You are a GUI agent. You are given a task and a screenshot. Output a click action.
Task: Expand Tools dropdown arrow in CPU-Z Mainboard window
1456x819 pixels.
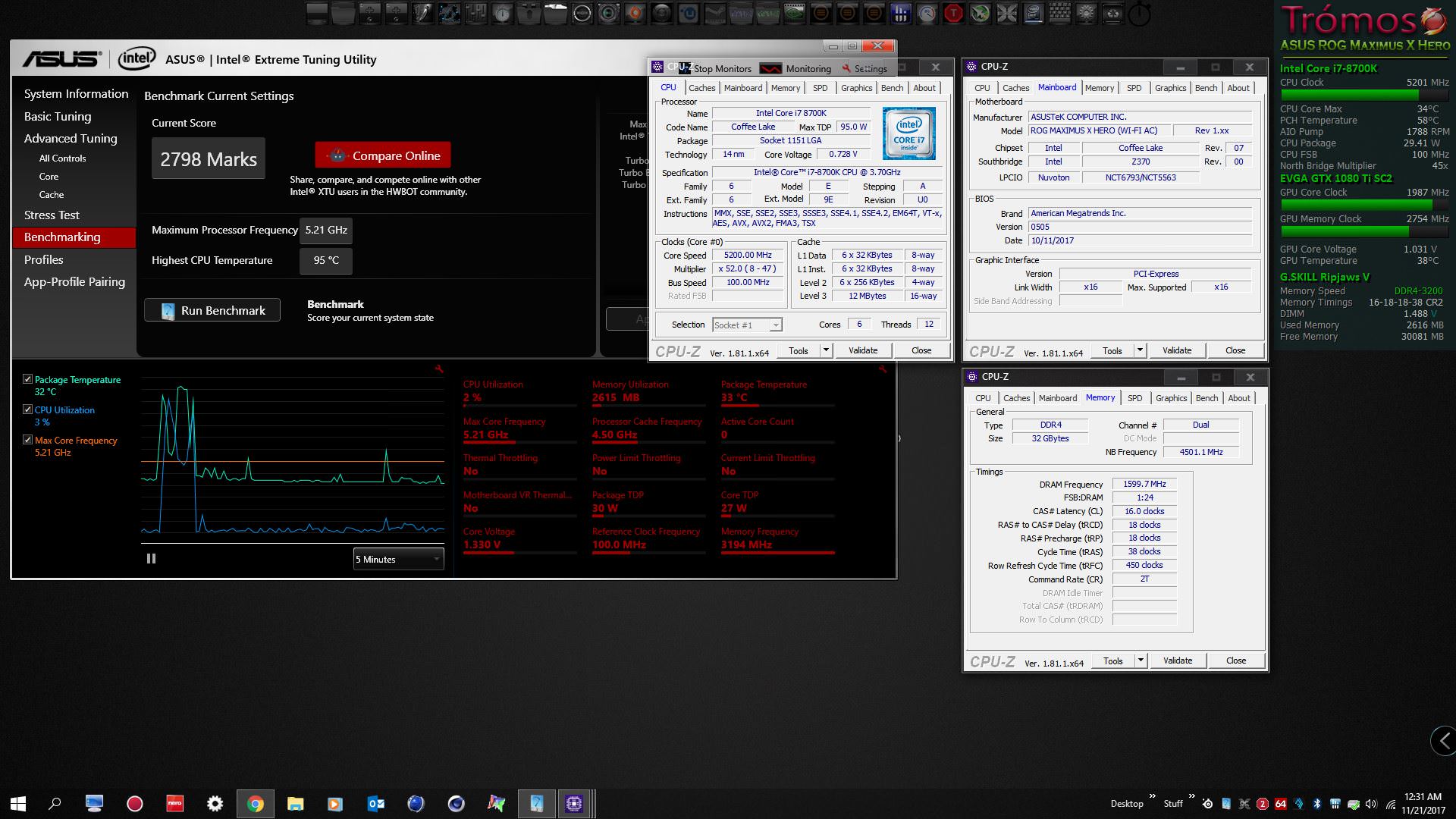[x=1140, y=350]
